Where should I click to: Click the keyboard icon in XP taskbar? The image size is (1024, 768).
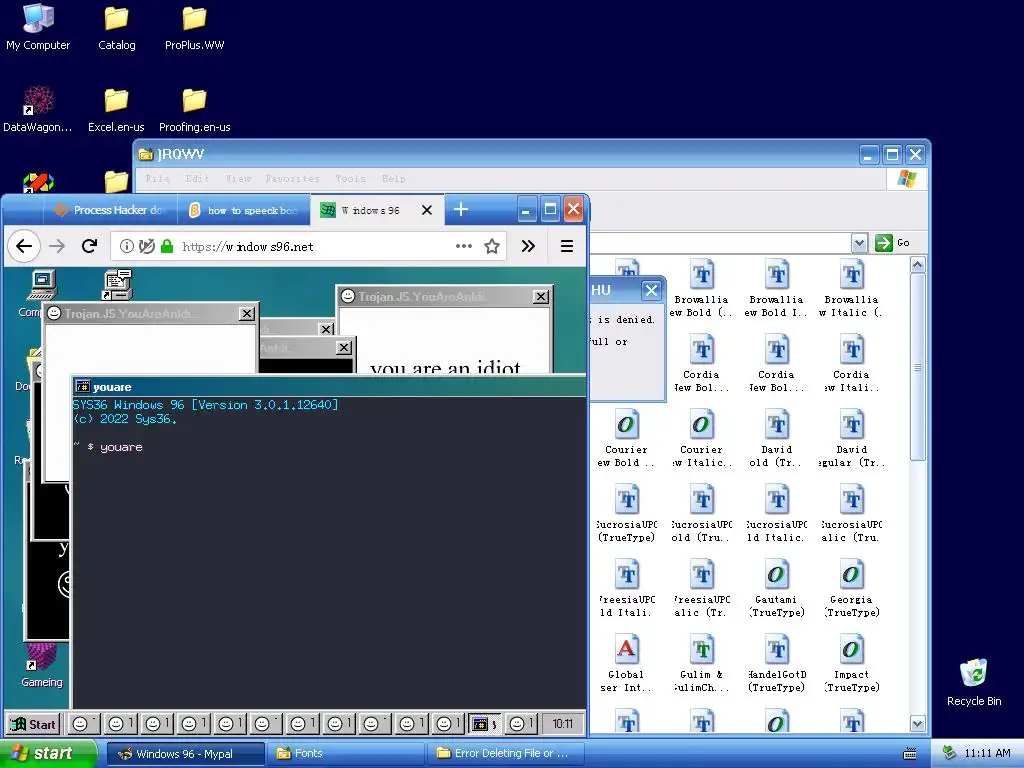click(x=909, y=754)
